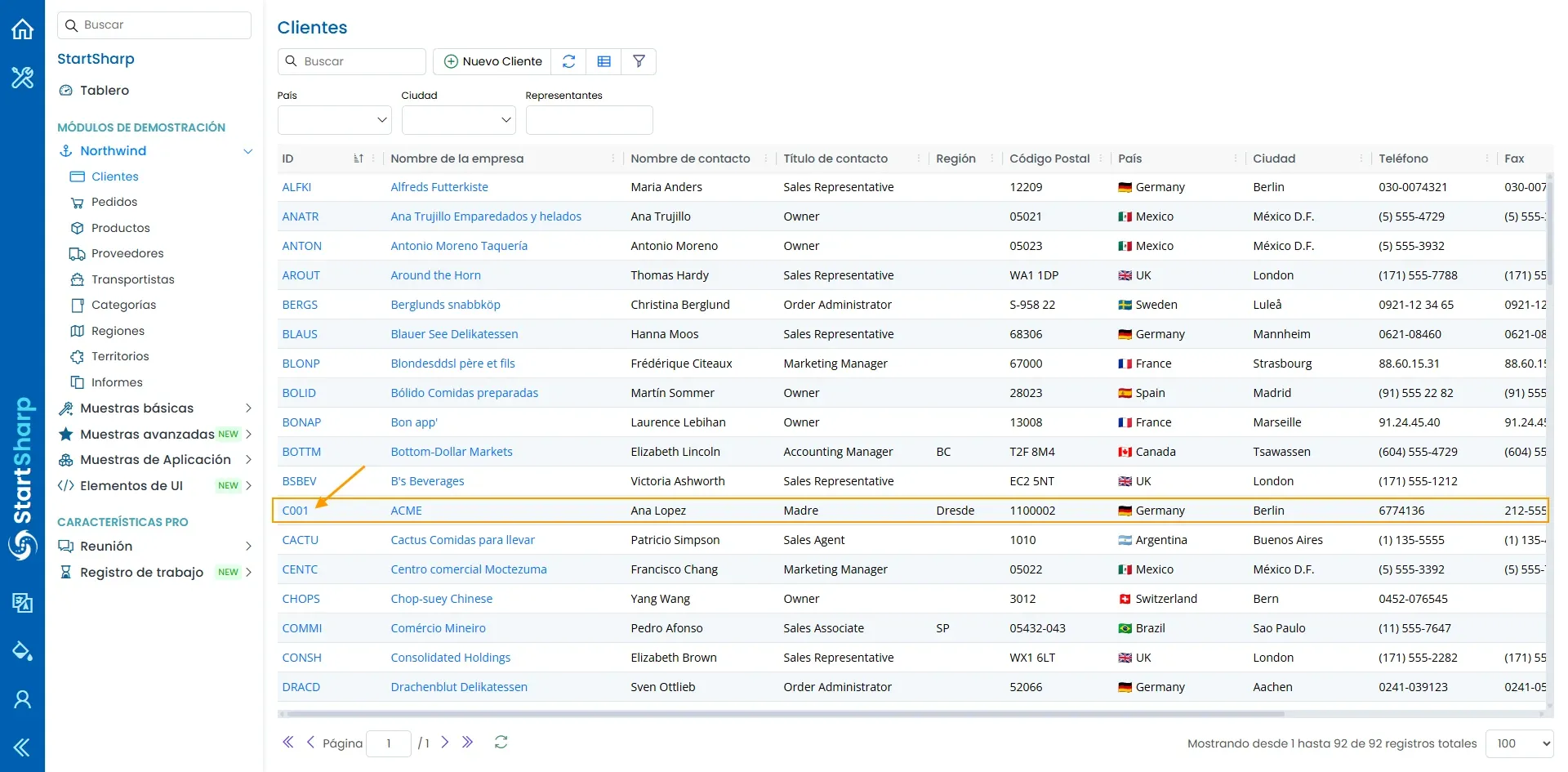Open the StartSharp sidebar title link

[x=96, y=59]
